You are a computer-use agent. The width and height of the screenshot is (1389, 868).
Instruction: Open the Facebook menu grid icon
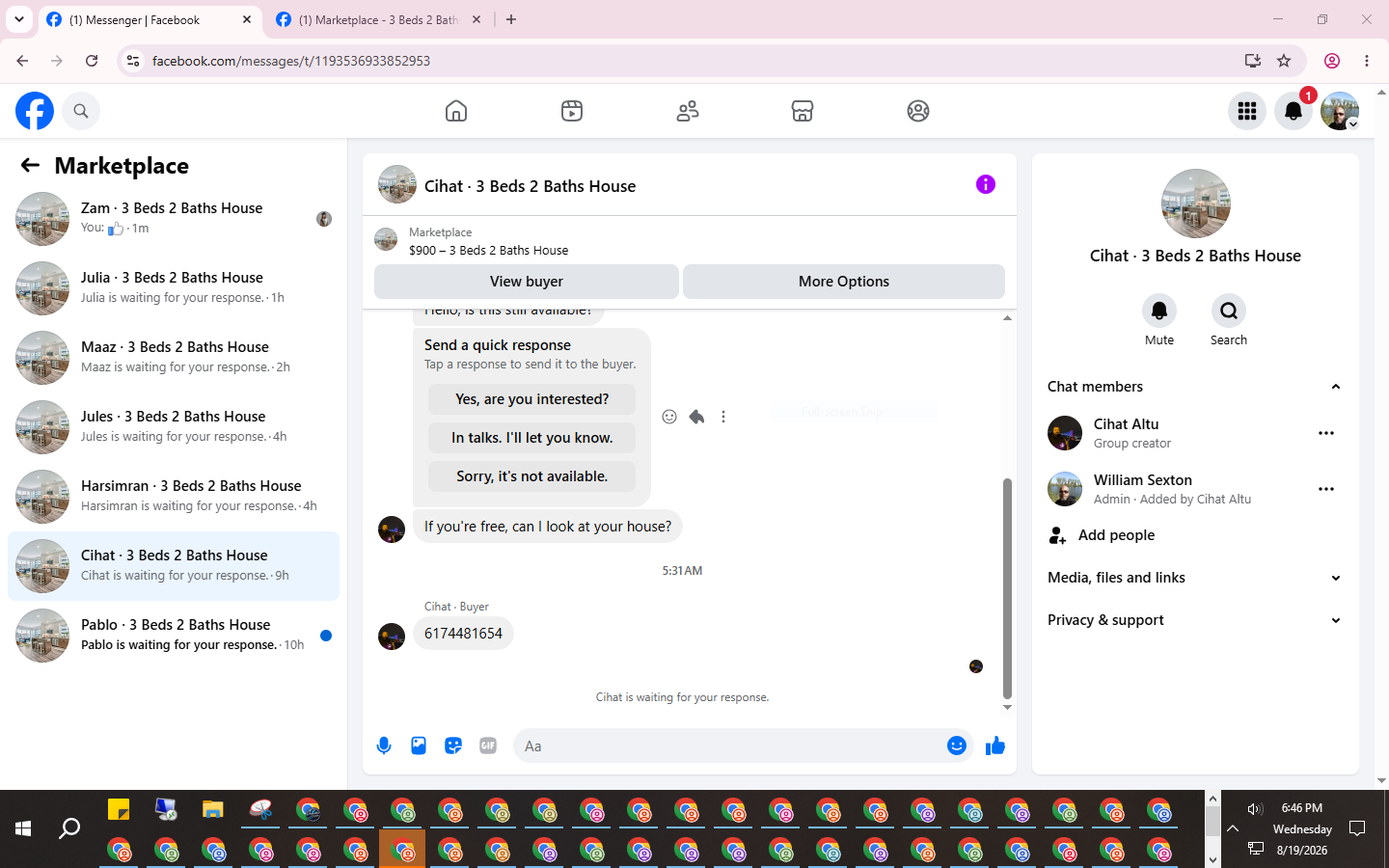tap(1247, 111)
